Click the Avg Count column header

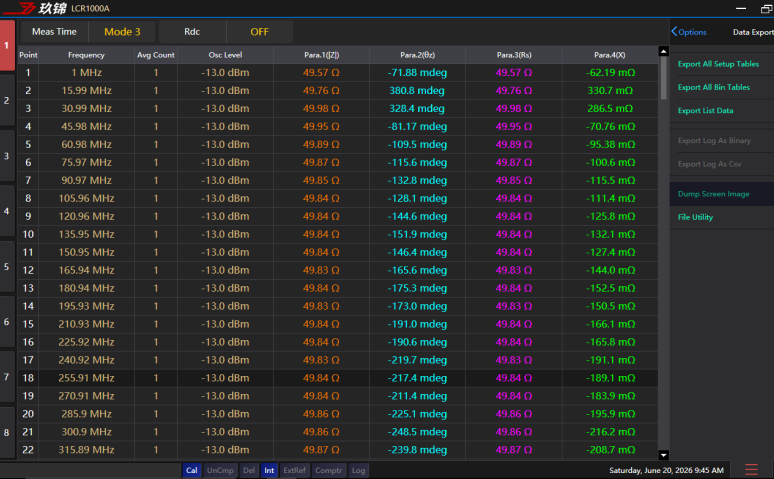pos(156,55)
